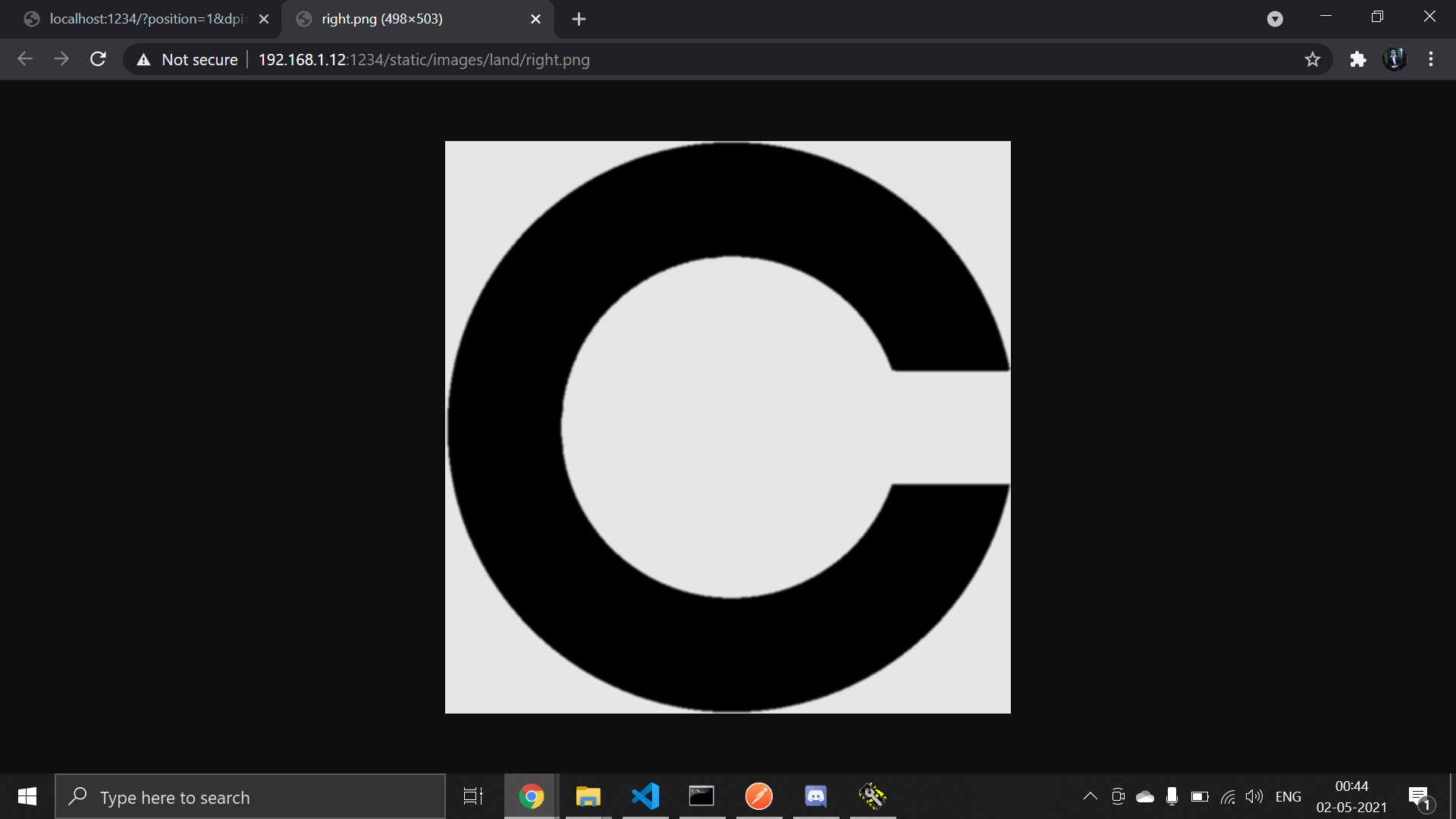1456x819 pixels.
Task: Open Postman from taskbar
Action: coord(758,796)
